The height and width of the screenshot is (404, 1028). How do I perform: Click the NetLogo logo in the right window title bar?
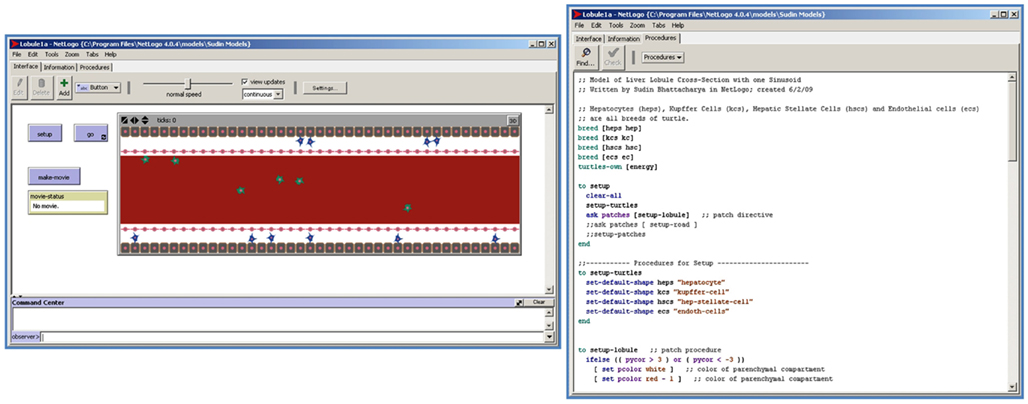(577, 14)
